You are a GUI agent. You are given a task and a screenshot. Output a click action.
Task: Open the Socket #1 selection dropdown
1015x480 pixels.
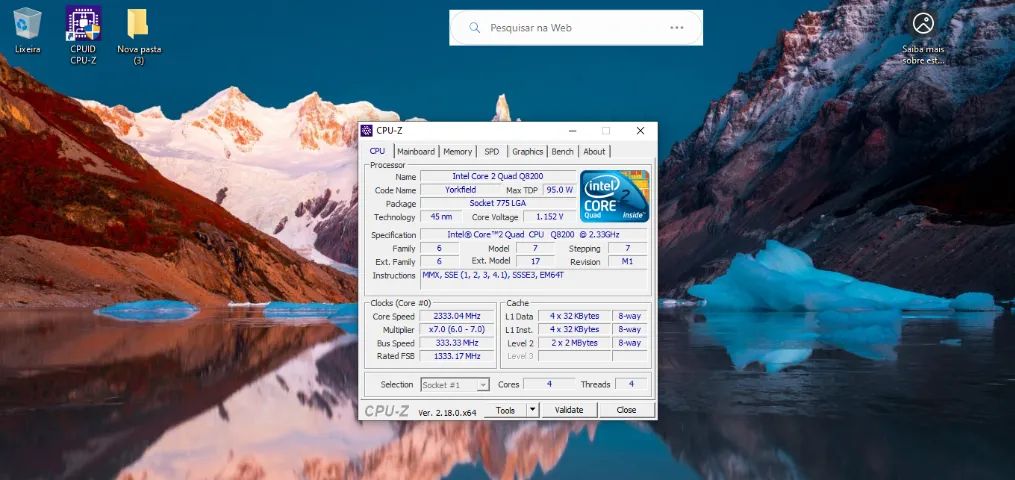coord(454,385)
